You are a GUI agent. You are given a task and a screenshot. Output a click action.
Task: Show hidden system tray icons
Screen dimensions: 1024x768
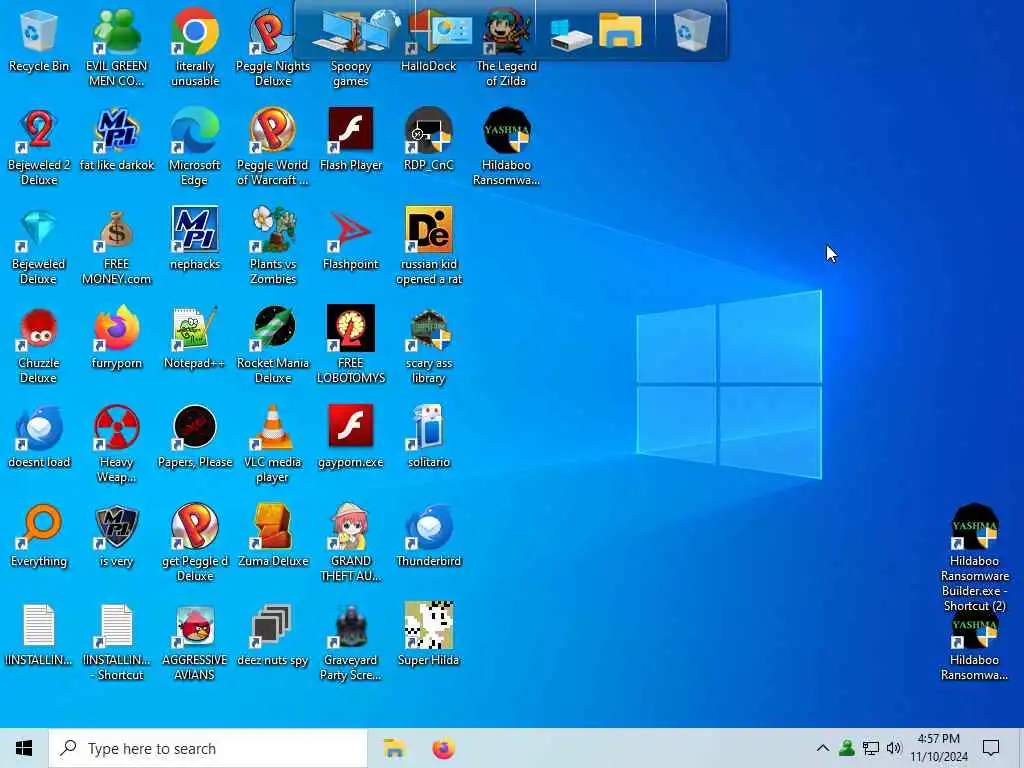click(x=822, y=748)
